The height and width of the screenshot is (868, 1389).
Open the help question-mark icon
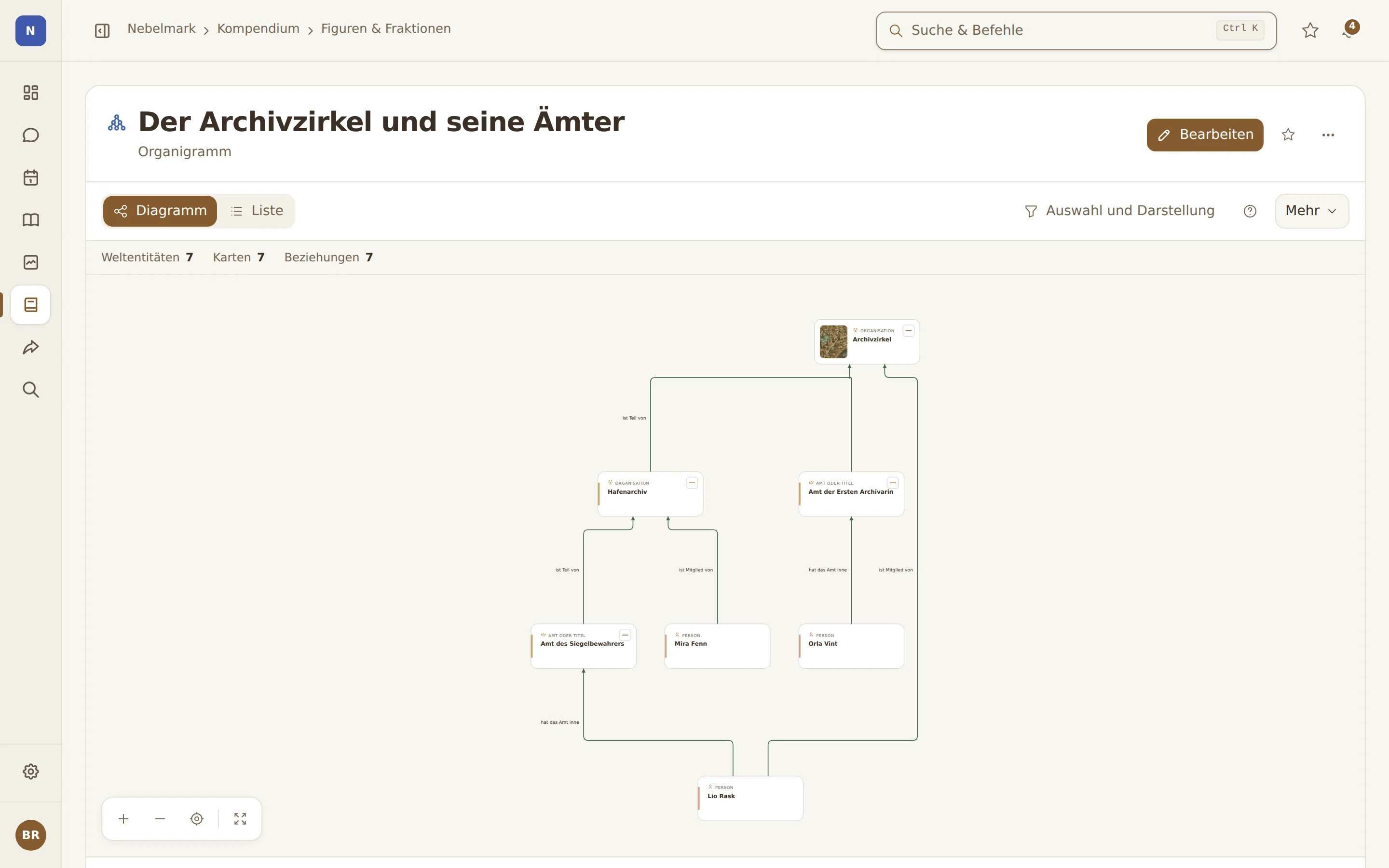[x=1250, y=211]
